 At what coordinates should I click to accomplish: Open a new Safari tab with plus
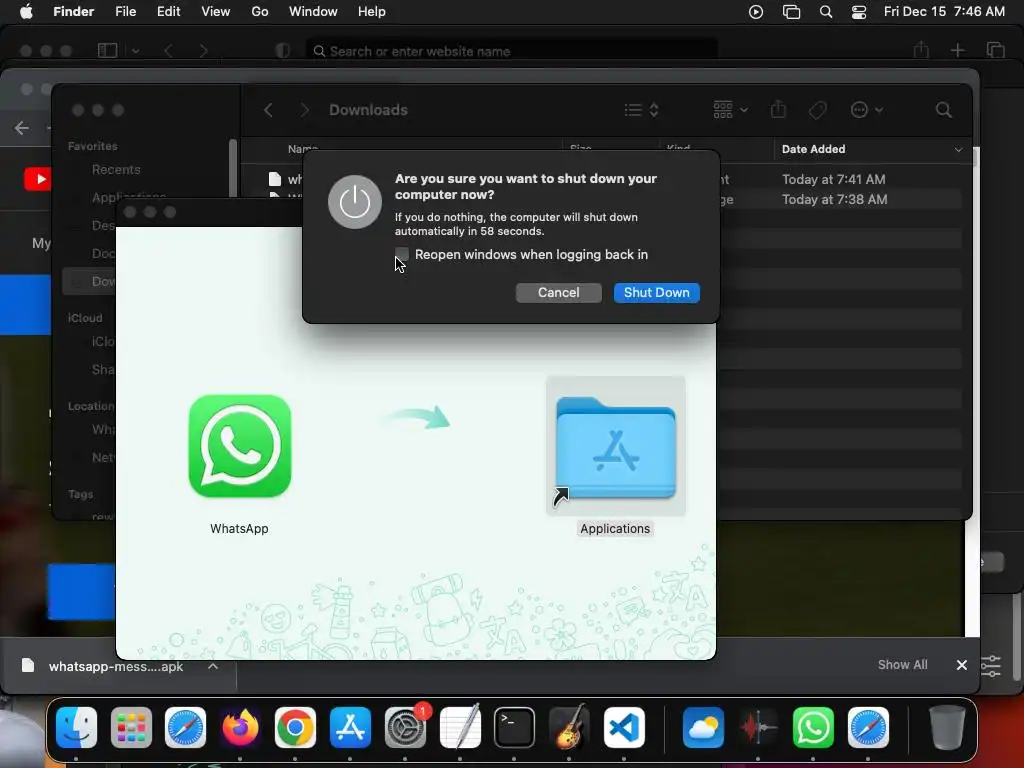(x=957, y=50)
